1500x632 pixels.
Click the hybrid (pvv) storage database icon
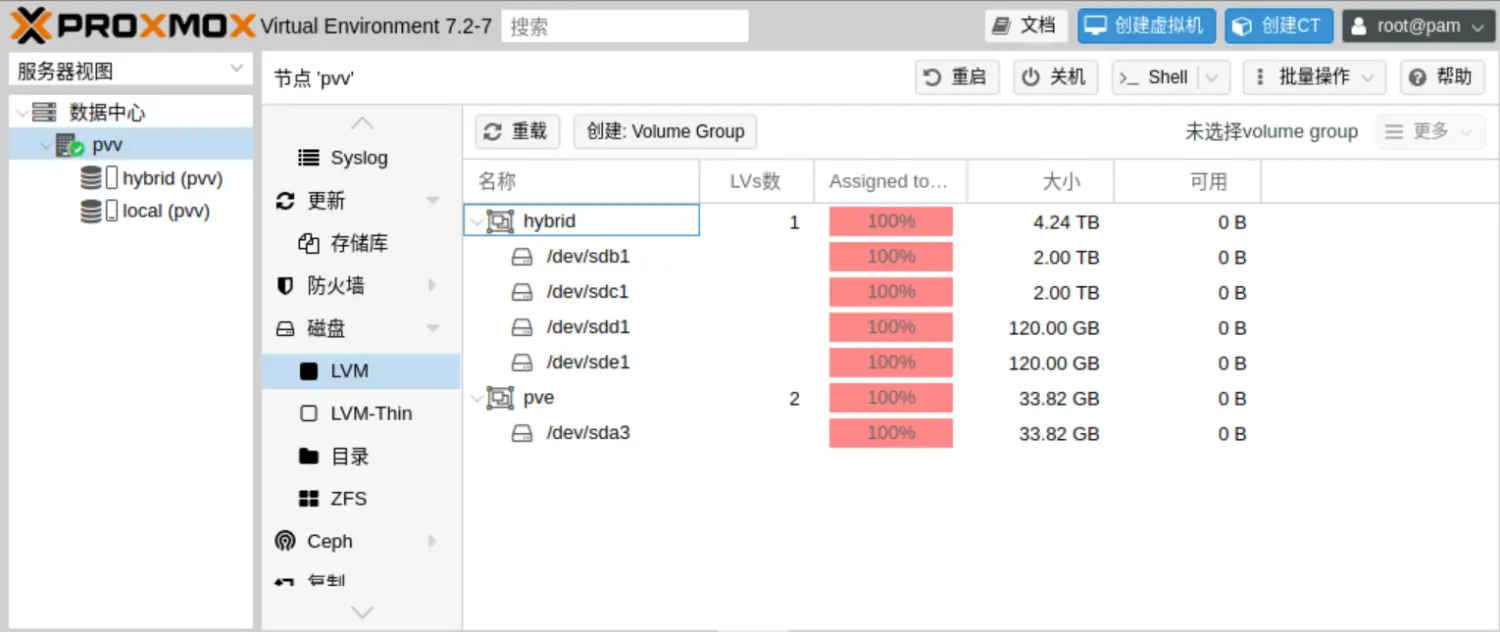[x=91, y=178]
